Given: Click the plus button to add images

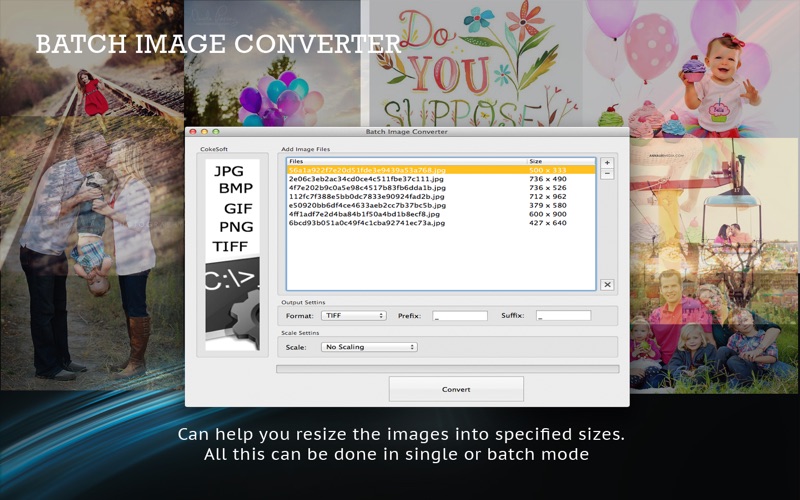Looking at the screenshot, I should coord(607,162).
